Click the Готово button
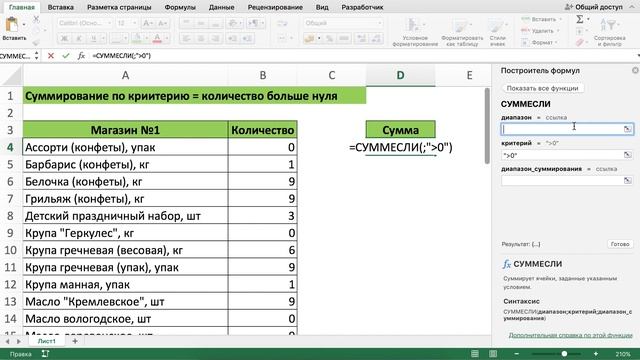 pos(620,244)
